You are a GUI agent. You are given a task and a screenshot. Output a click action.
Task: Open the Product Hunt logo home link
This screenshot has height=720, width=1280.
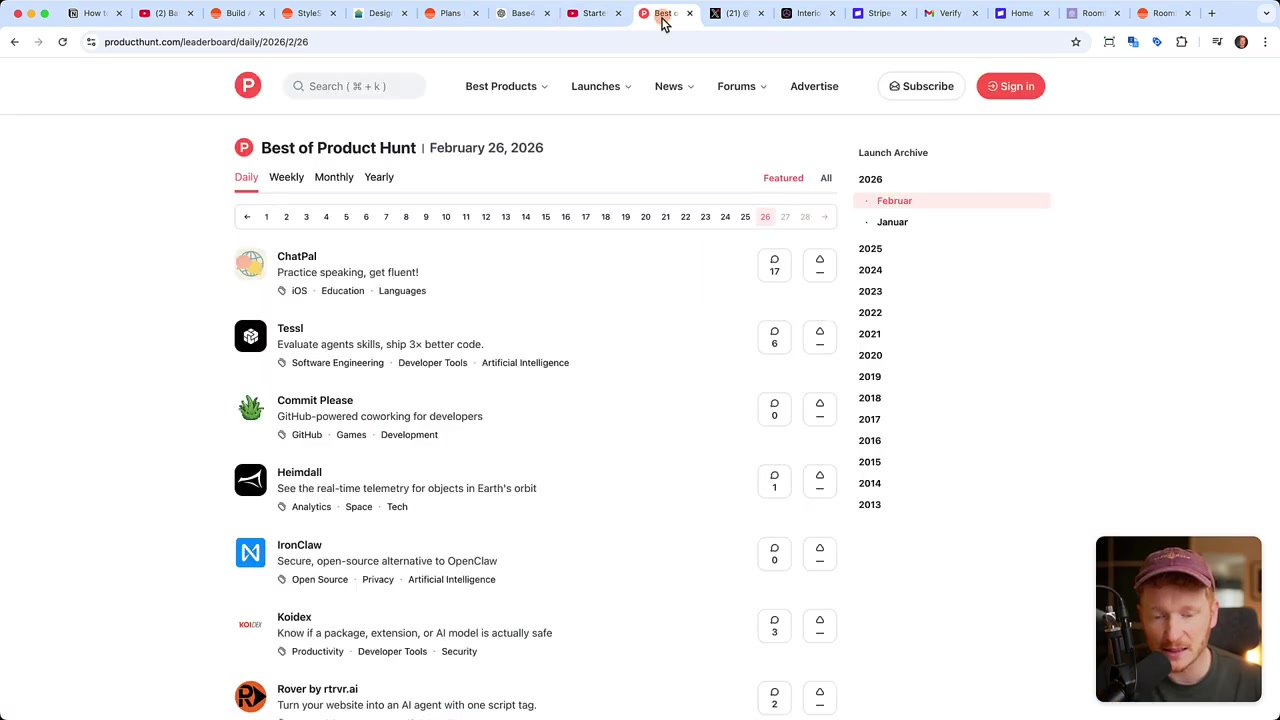[248, 86]
